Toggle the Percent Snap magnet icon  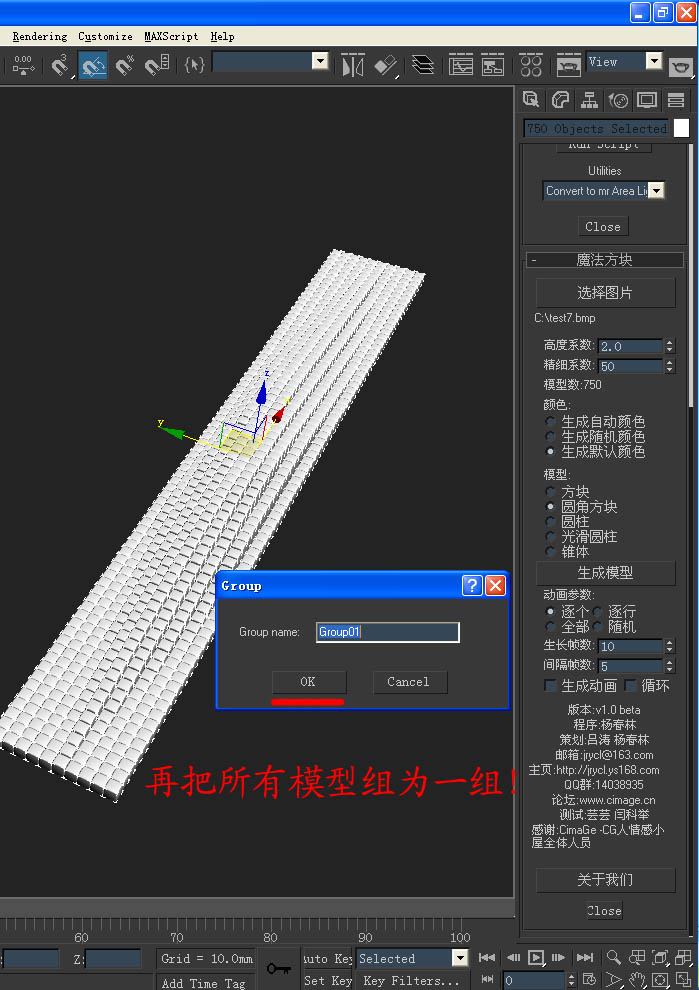tap(124, 65)
